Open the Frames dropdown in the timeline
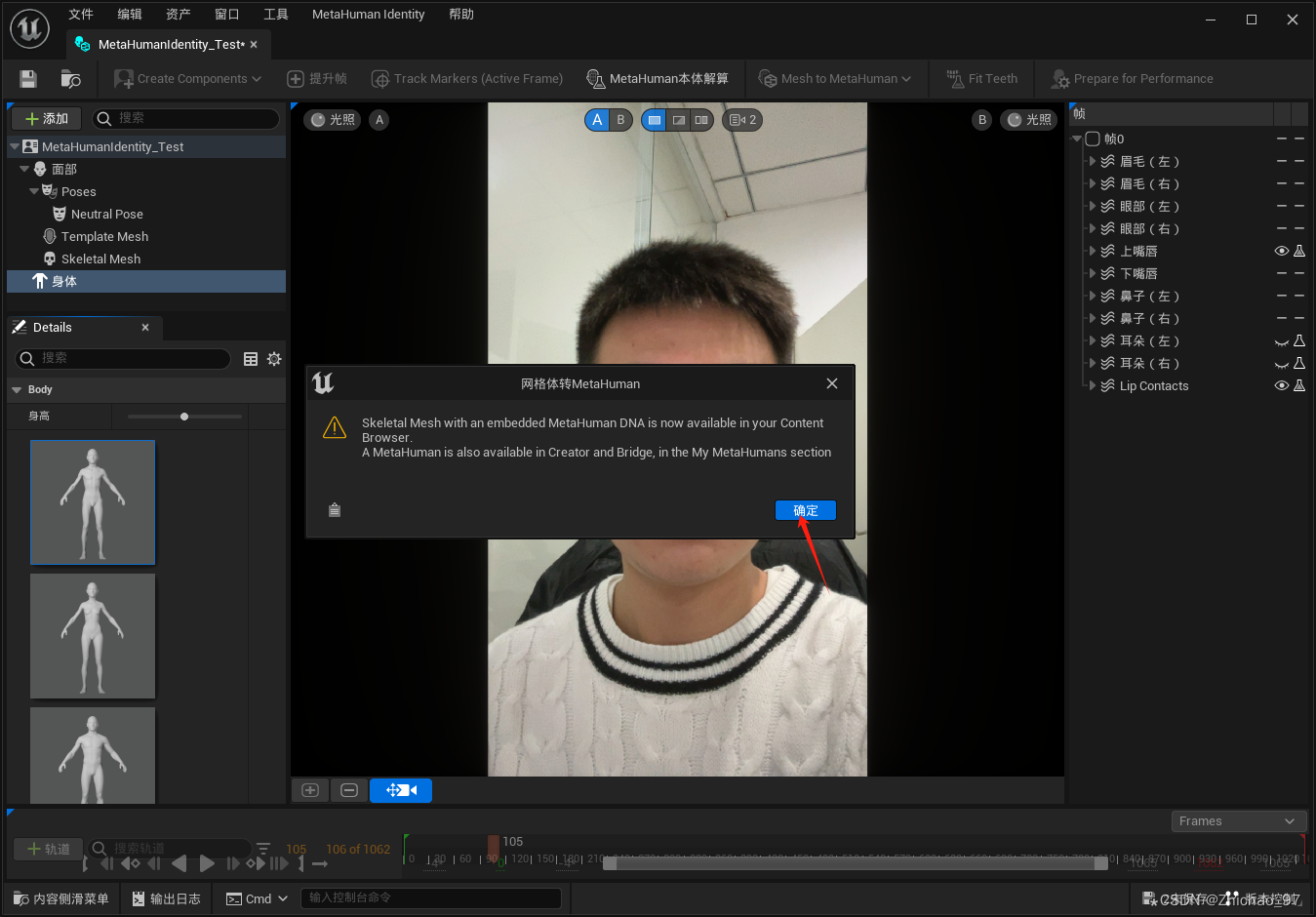 (x=1239, y=821)
